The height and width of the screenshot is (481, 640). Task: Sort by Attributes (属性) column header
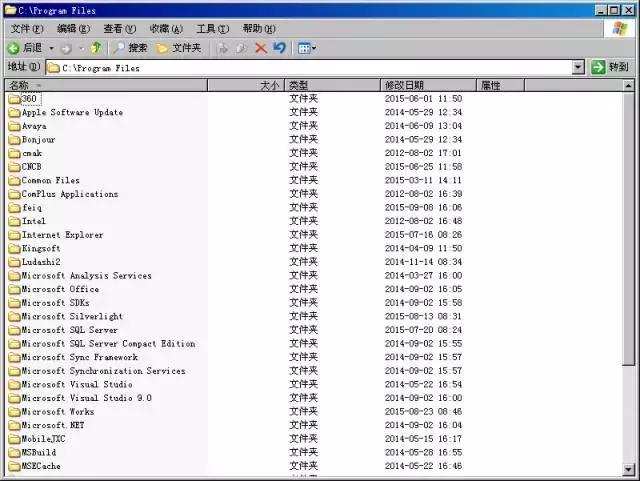click(x=500, y=85)
